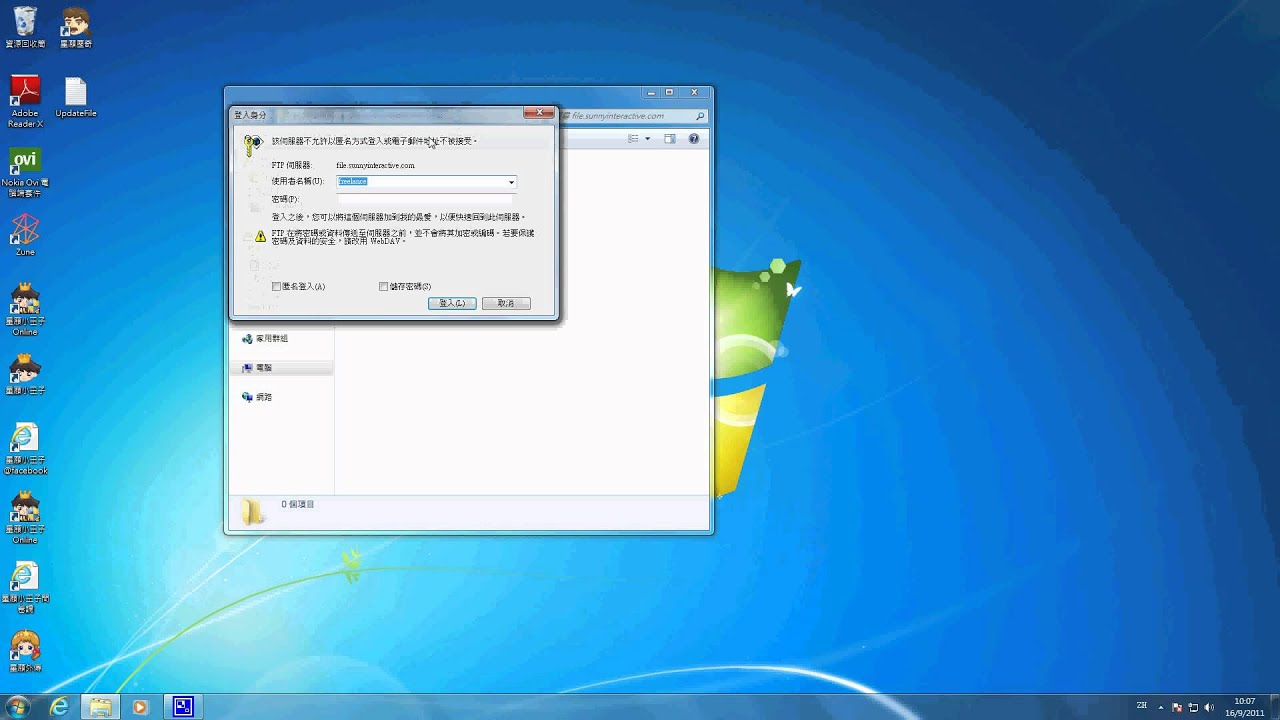Enable the anonymous login (A) checkbox
Screen dimensions: 1280x720
(x=277, y=286)
